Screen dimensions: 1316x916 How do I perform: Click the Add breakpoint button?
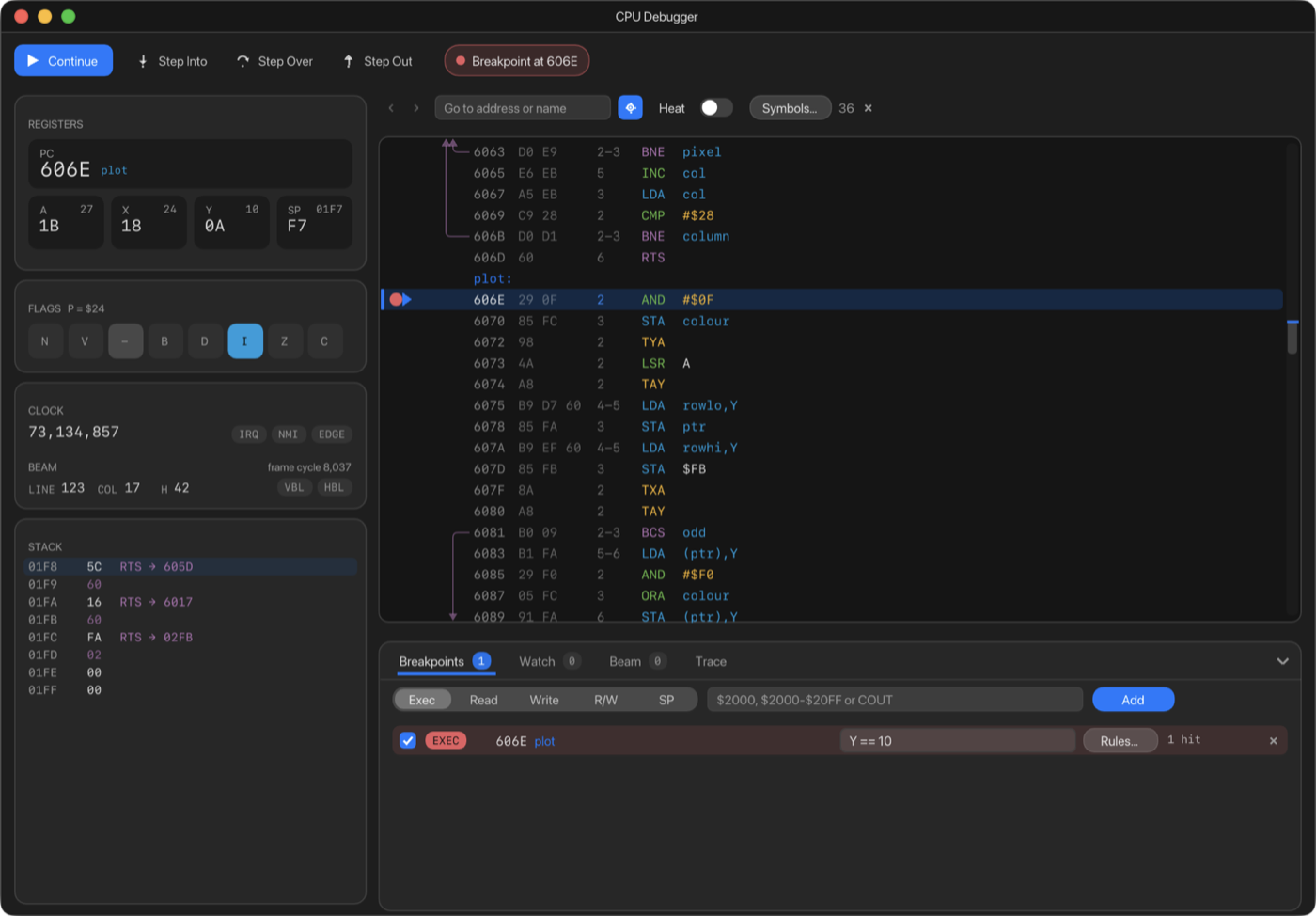tap(1133, 700)
